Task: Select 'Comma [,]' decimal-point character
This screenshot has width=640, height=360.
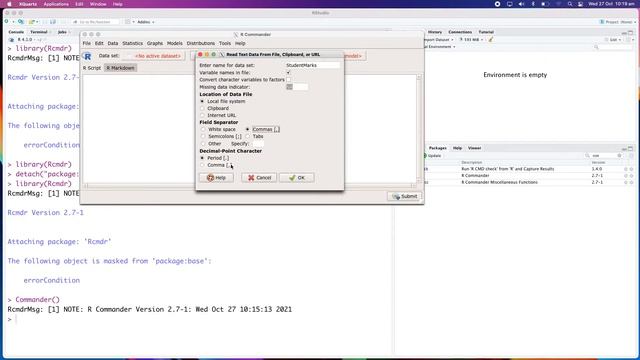Action: (202, 165)
